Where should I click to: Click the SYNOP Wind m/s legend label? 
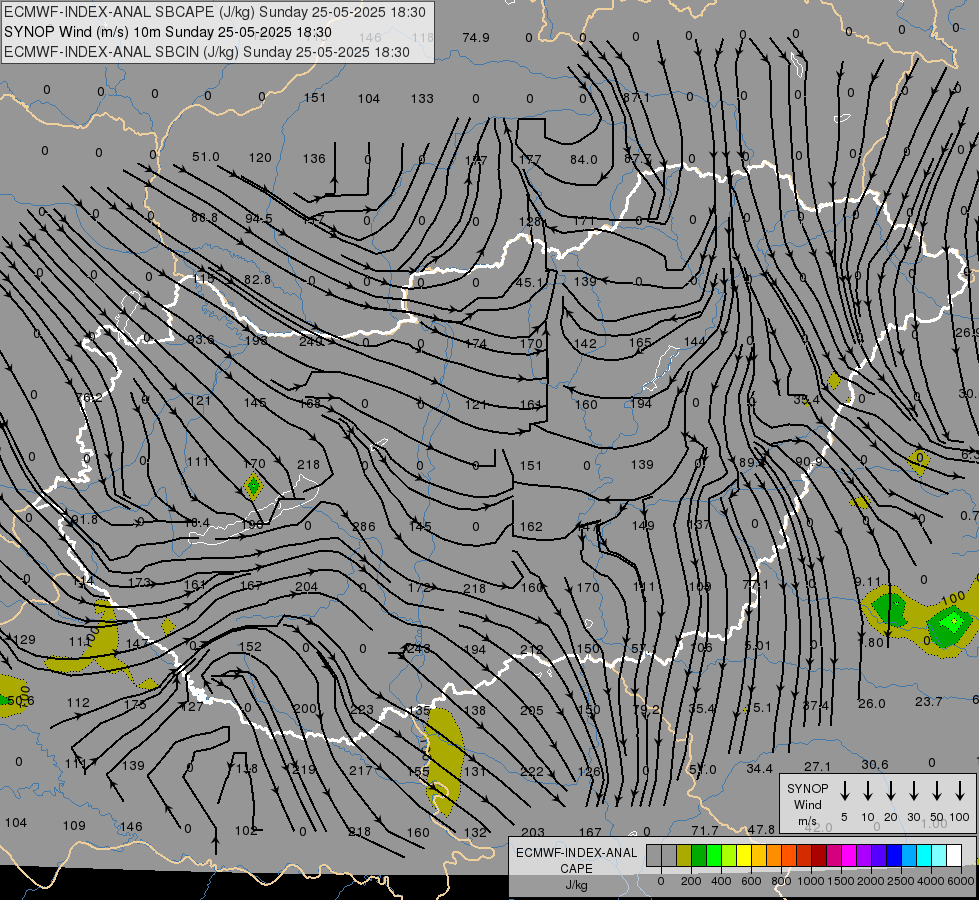(x=807, y=804)
